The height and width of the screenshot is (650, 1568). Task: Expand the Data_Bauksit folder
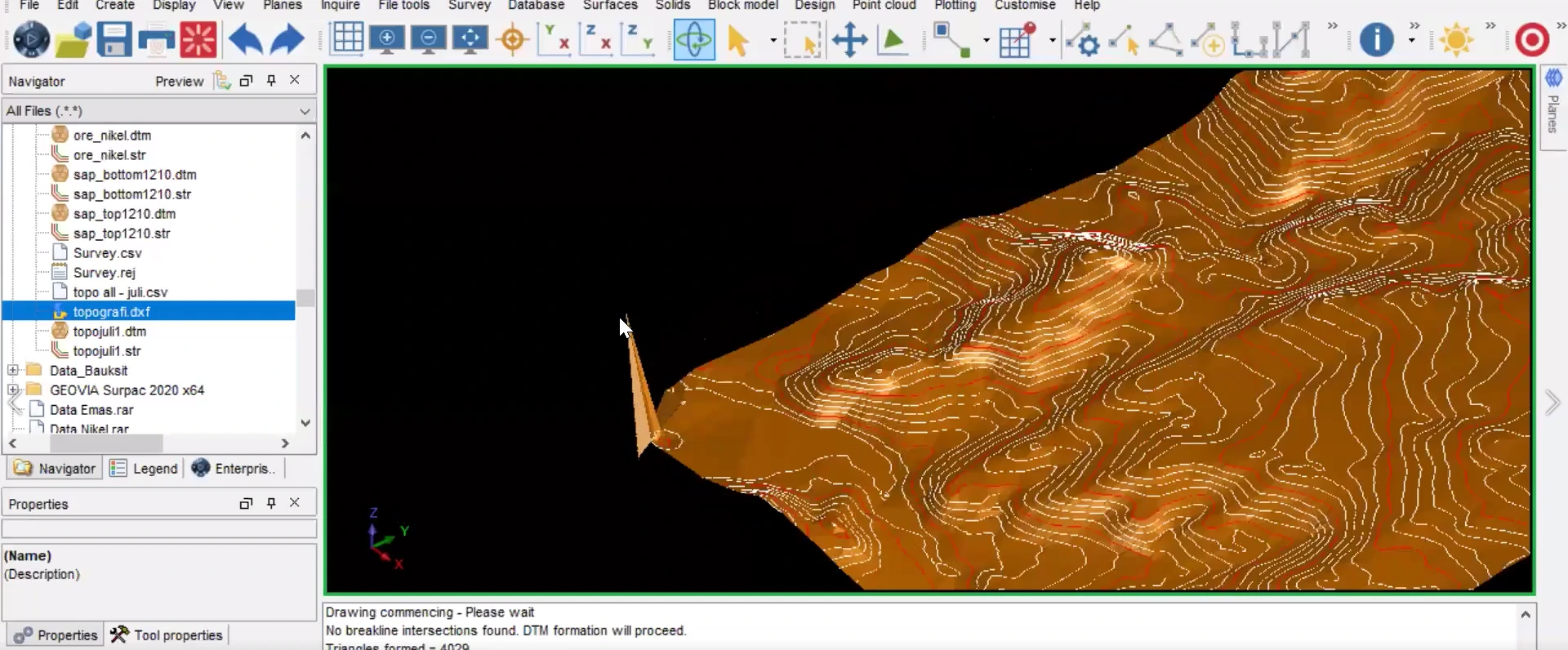click(13, 370)
